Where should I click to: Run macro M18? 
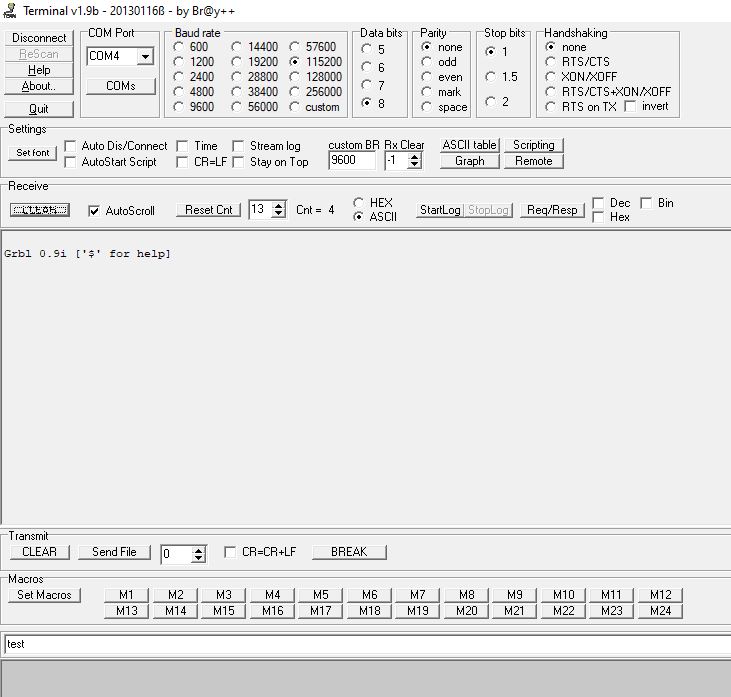pos(369,611)
